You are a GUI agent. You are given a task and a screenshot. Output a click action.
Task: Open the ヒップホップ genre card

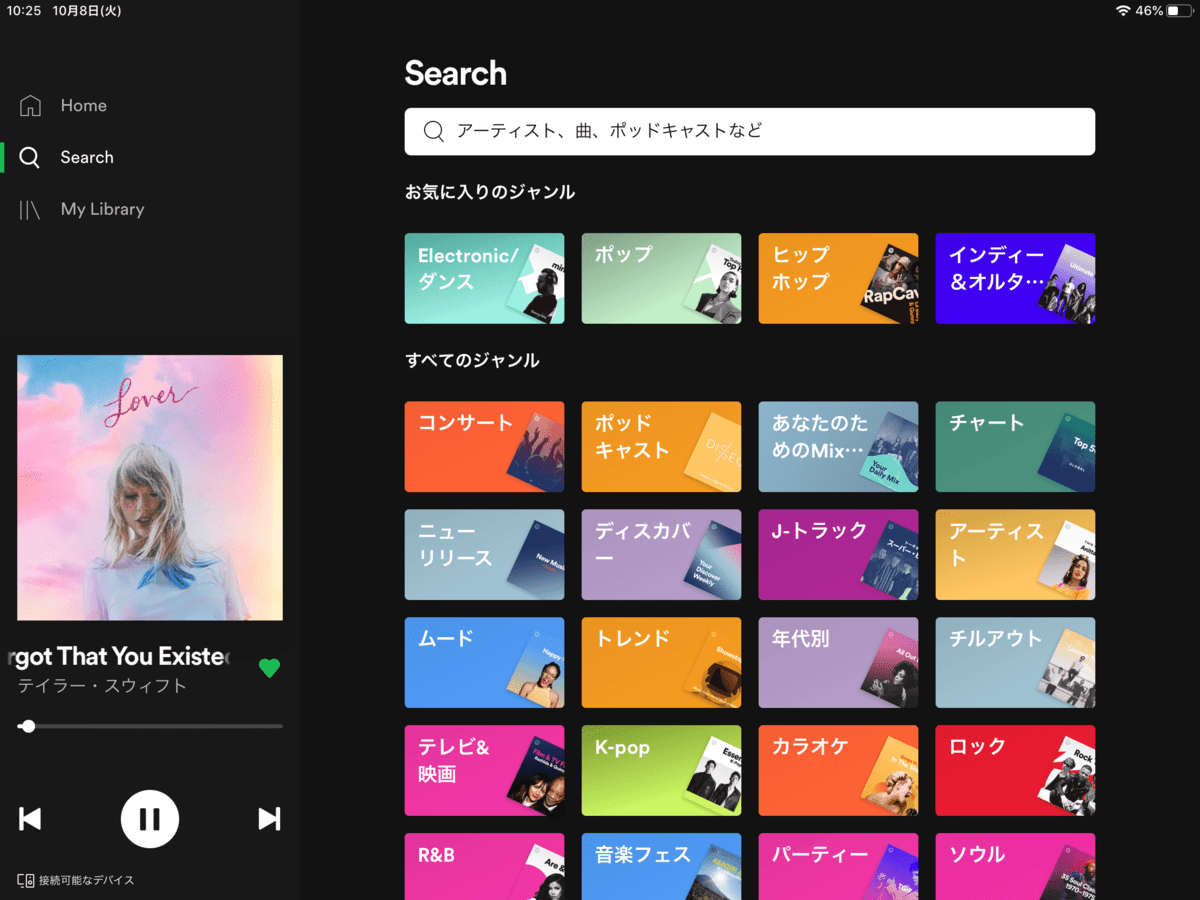tap(838, 279)
